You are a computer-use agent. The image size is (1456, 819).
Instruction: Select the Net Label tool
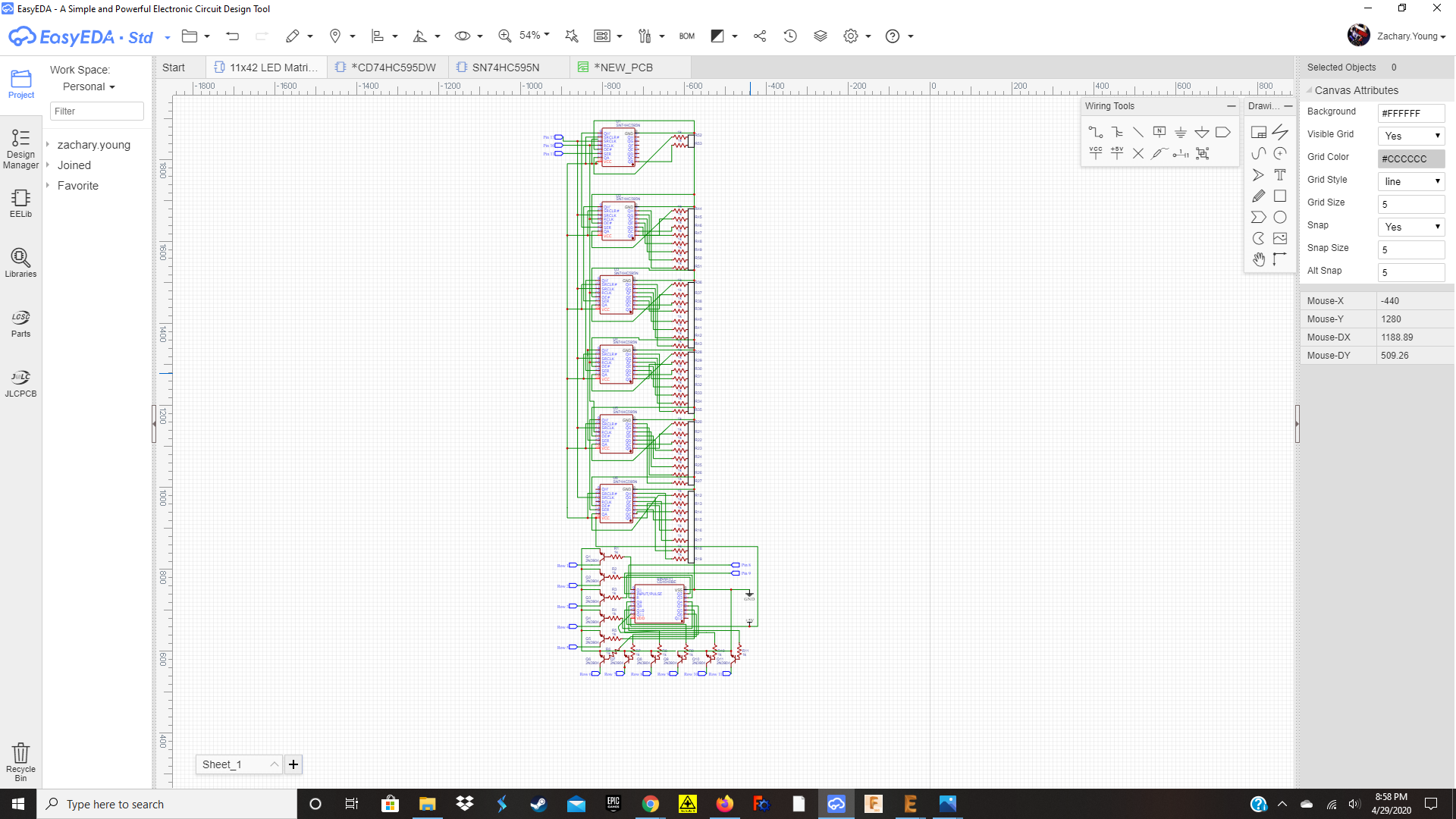(1159, 132)
